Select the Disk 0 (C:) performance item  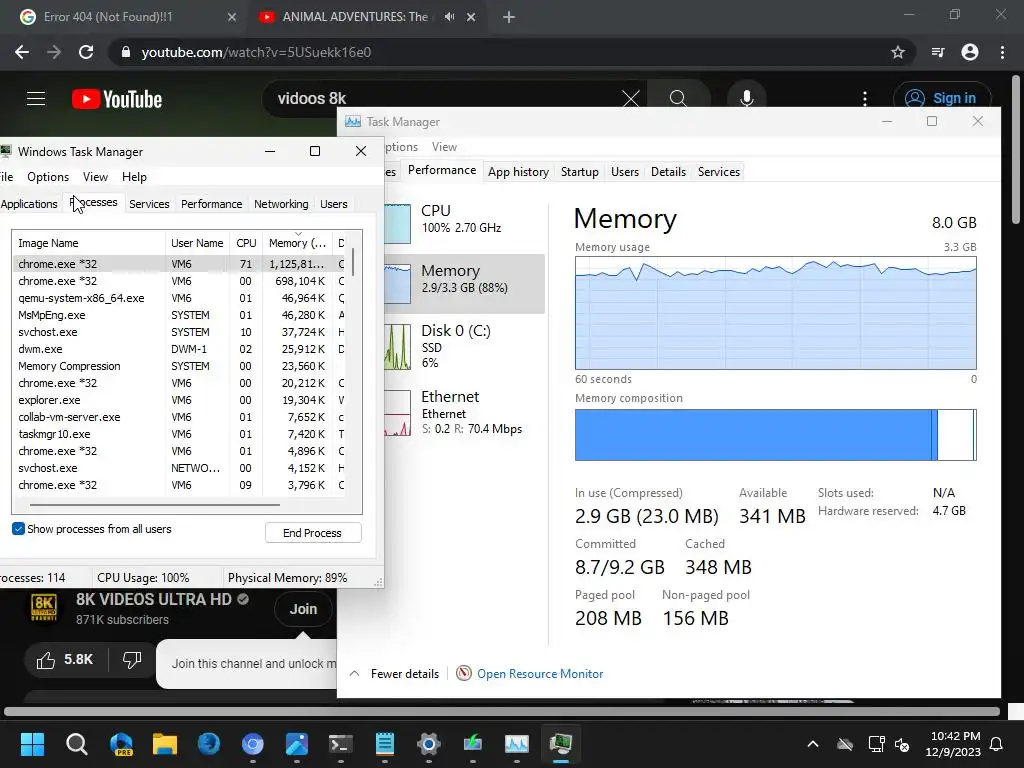[x=464, y=346]
